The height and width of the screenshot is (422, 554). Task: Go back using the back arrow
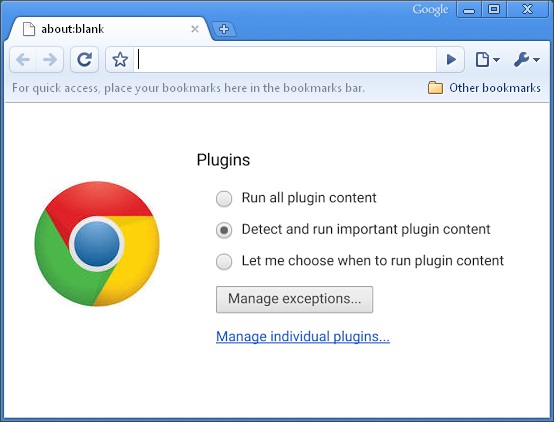[23, 59]
